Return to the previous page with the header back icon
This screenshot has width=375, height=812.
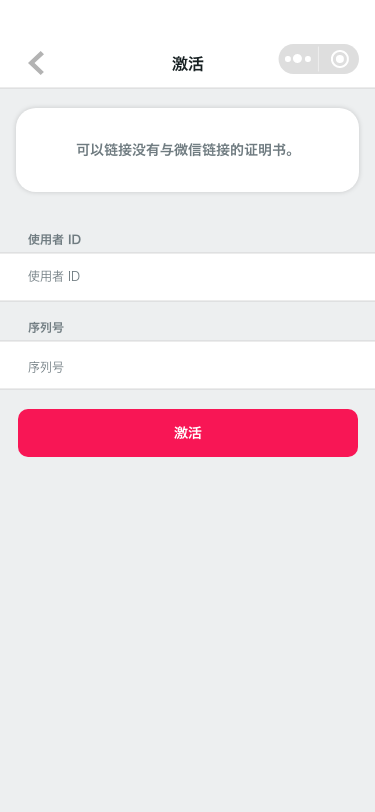tap(36, 63)
